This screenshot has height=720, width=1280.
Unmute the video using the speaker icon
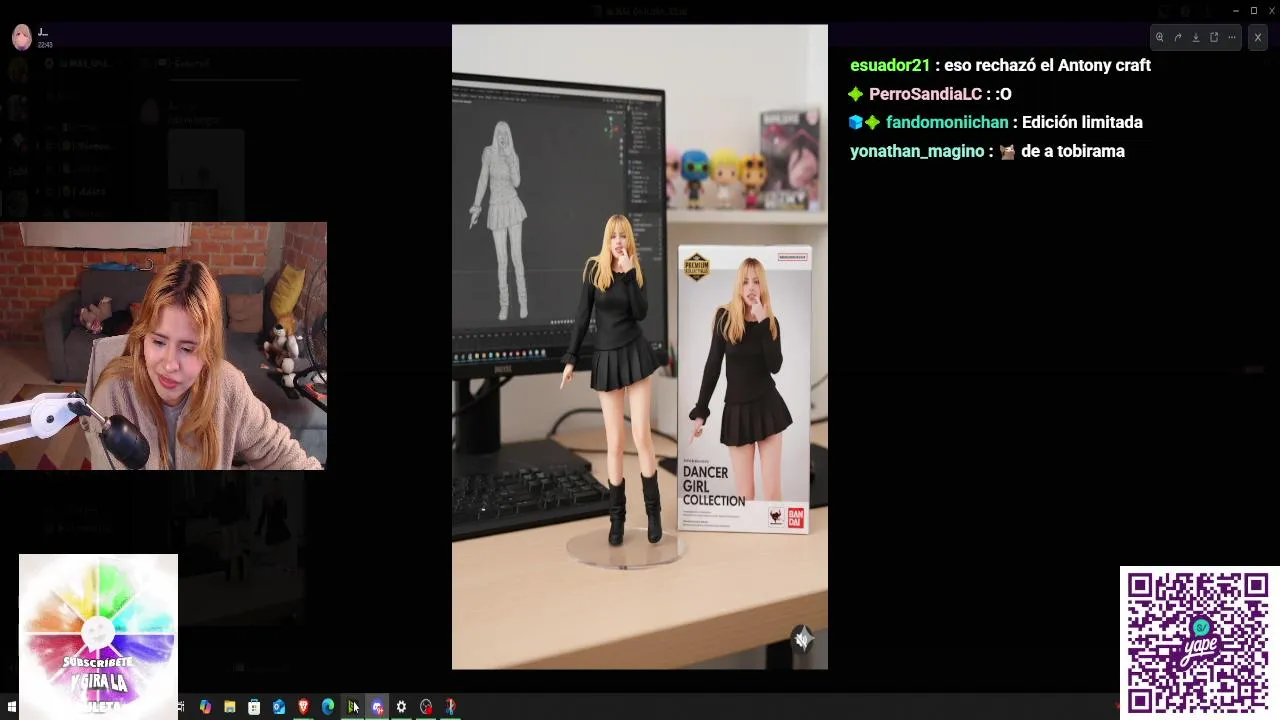click(802, 639)
